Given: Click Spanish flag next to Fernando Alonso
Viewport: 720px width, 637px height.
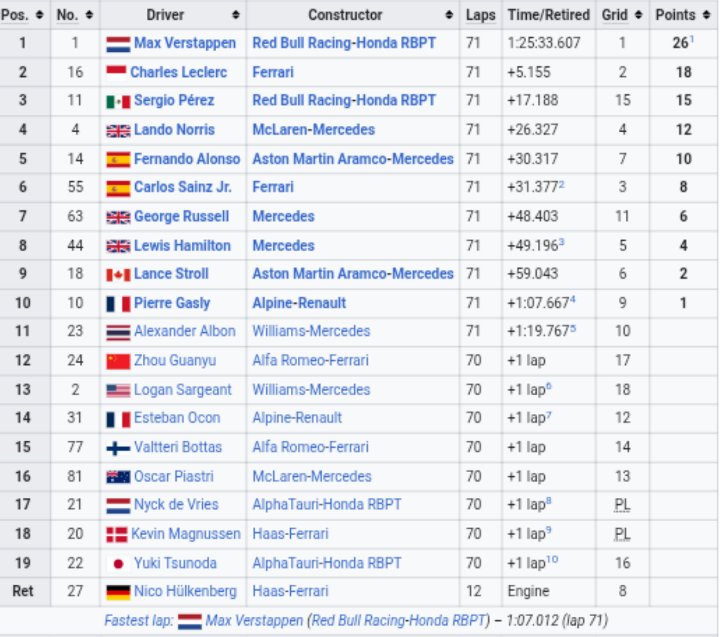Looking at the screenshot, I should 118,160.
